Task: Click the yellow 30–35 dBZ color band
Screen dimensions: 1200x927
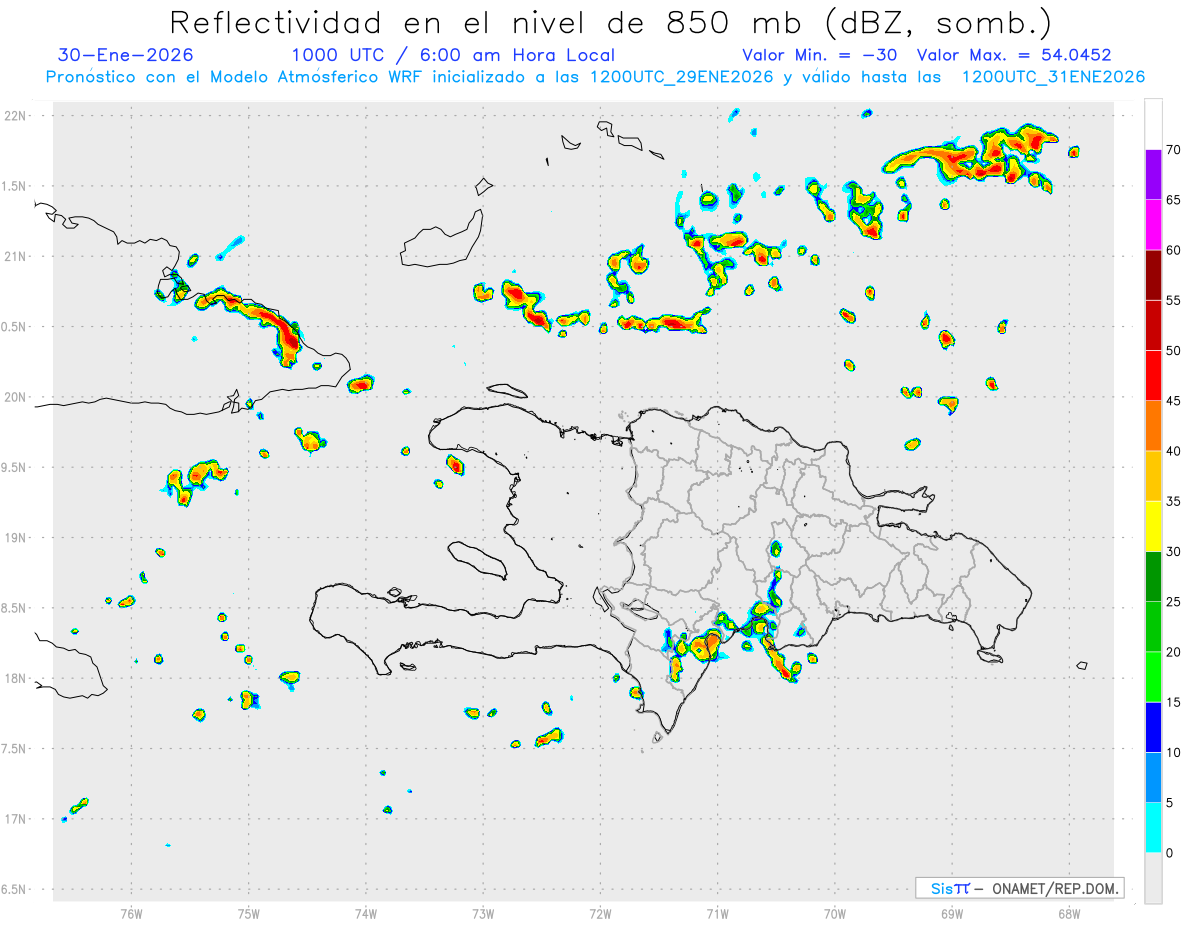Action: pyautogui.click(x=1153, y=526)
